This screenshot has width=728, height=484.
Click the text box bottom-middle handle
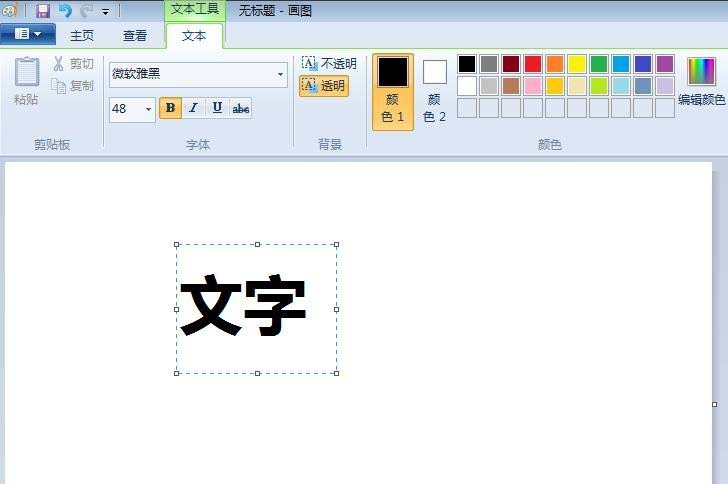coord(258,373)
